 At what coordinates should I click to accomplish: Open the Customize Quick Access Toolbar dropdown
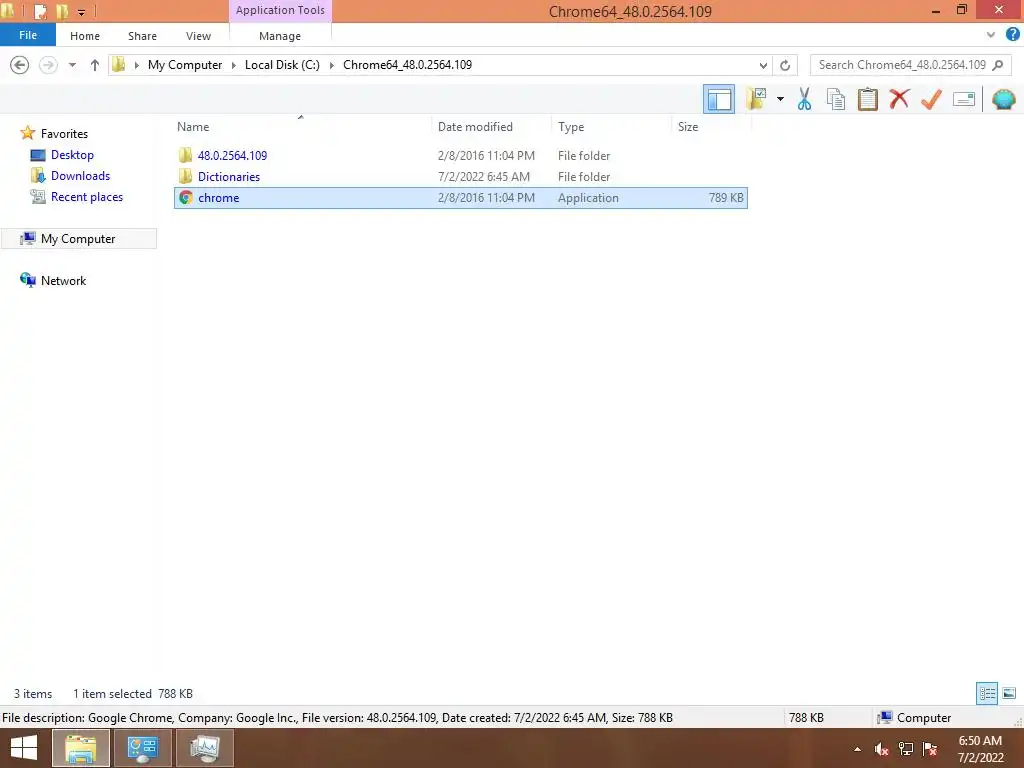coord(82,12)
